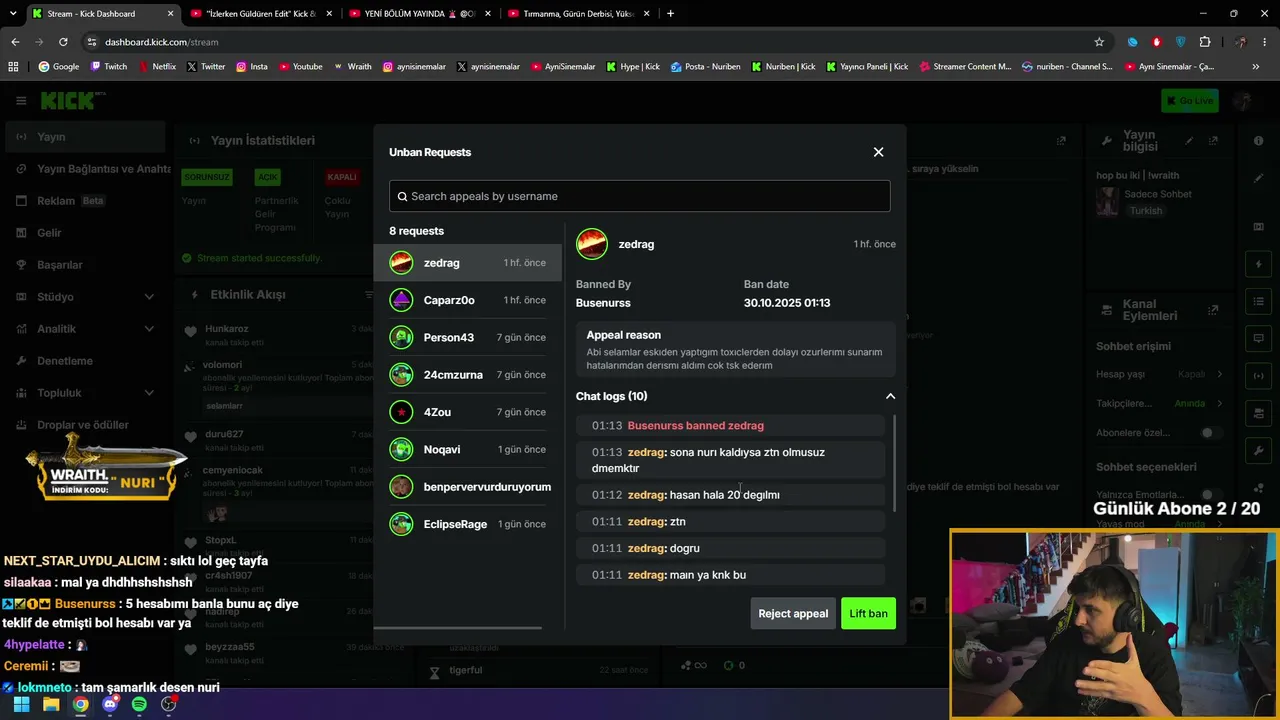Expand the Analitik menu
1280x720 pixels.
click(x=84, y=329)
